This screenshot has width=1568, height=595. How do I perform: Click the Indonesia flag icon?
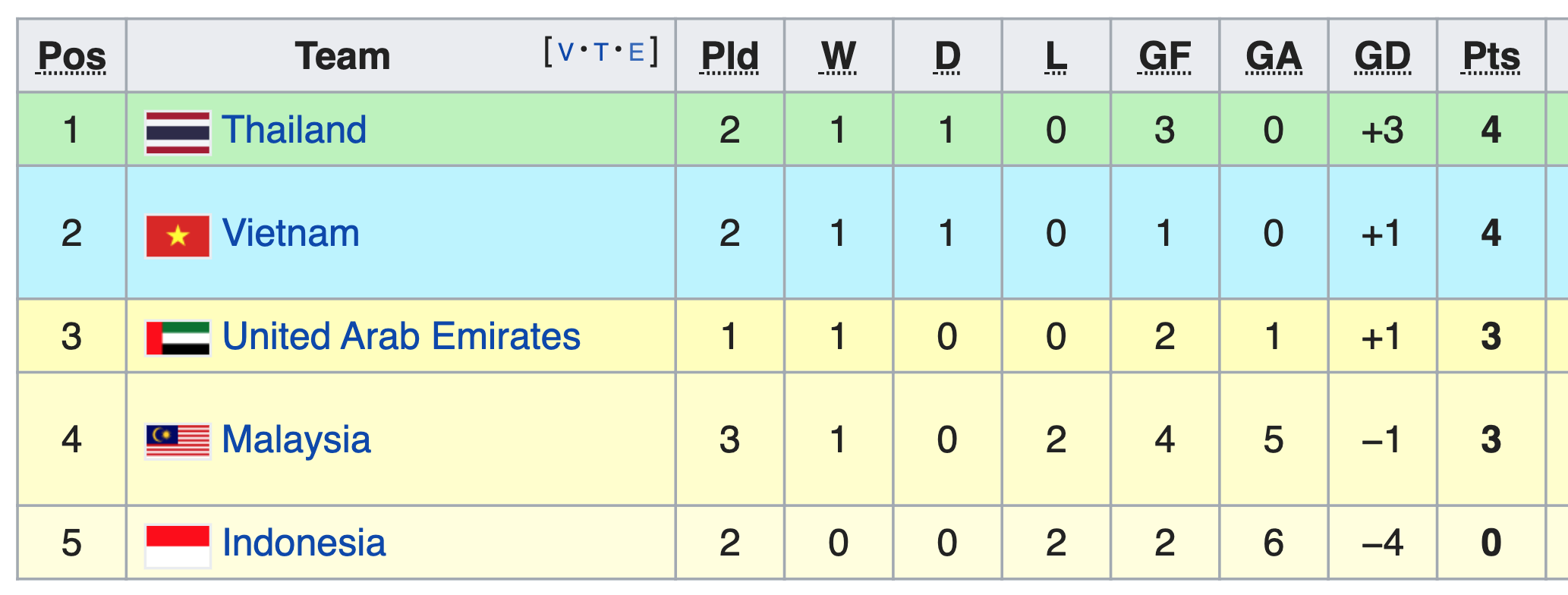pyautogui.click(x=178, y=546)
